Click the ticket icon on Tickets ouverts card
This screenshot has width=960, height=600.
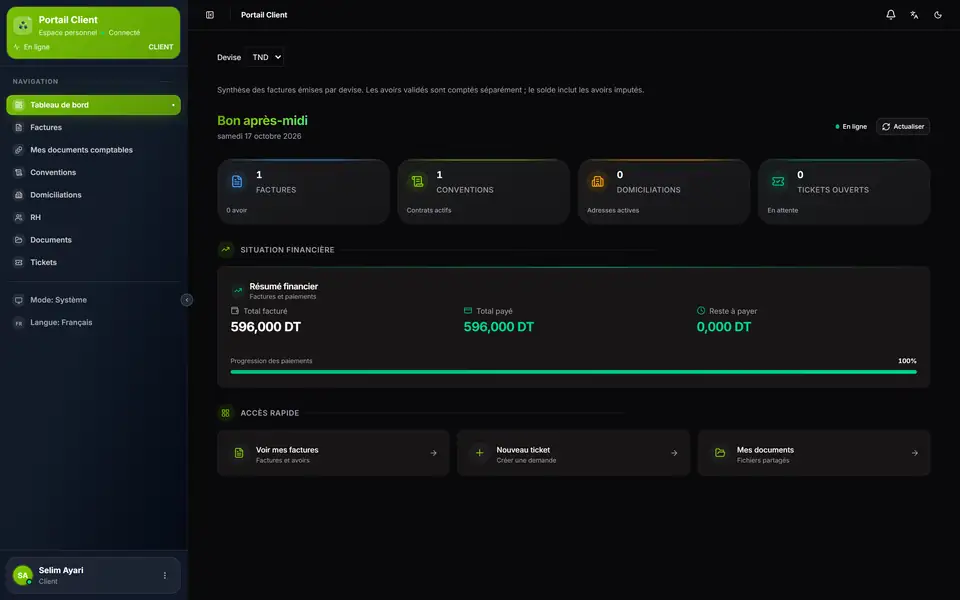coord(778,181)
